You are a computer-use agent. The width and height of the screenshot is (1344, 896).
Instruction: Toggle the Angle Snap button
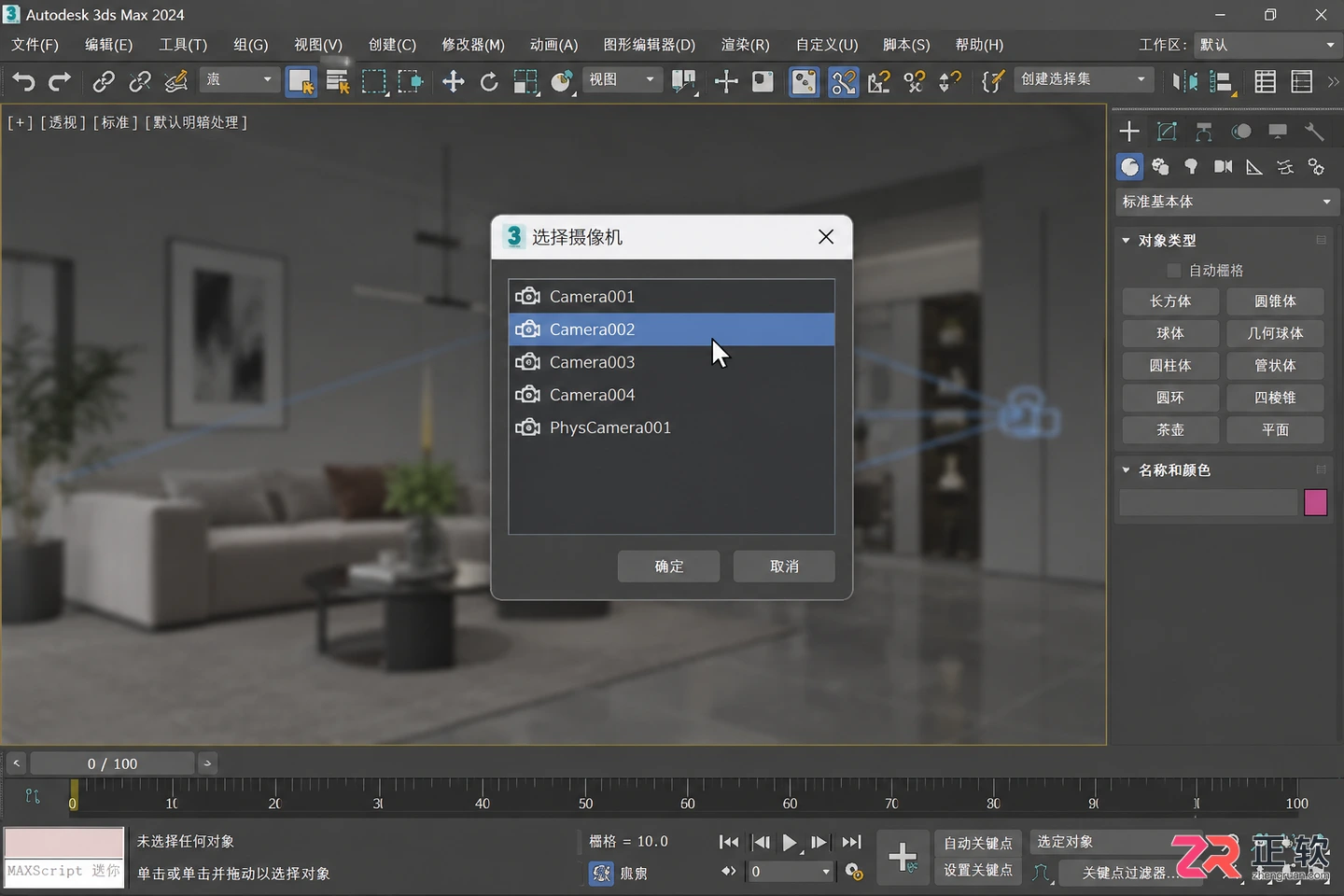[878, 82]
